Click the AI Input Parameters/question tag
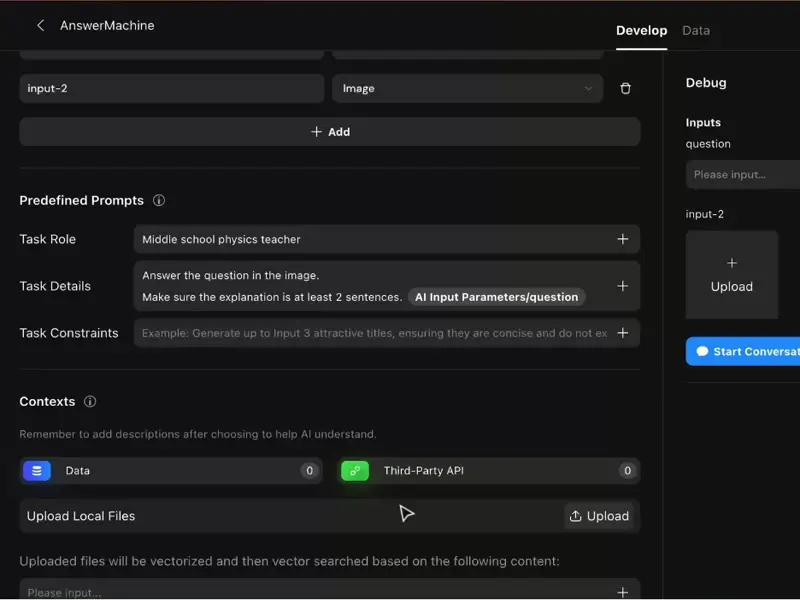This screenshot has height=600, width=800. 496,297
